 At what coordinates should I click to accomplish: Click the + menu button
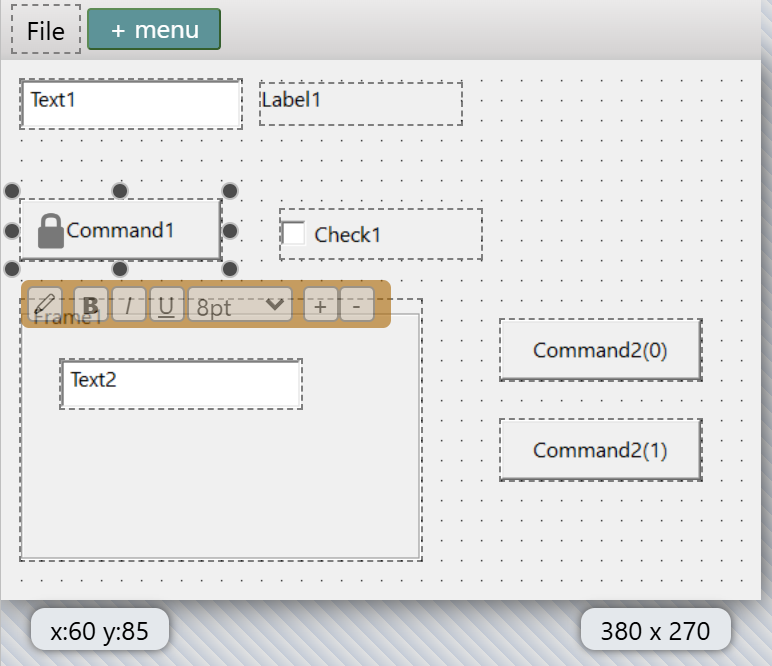tap(154, 29)
